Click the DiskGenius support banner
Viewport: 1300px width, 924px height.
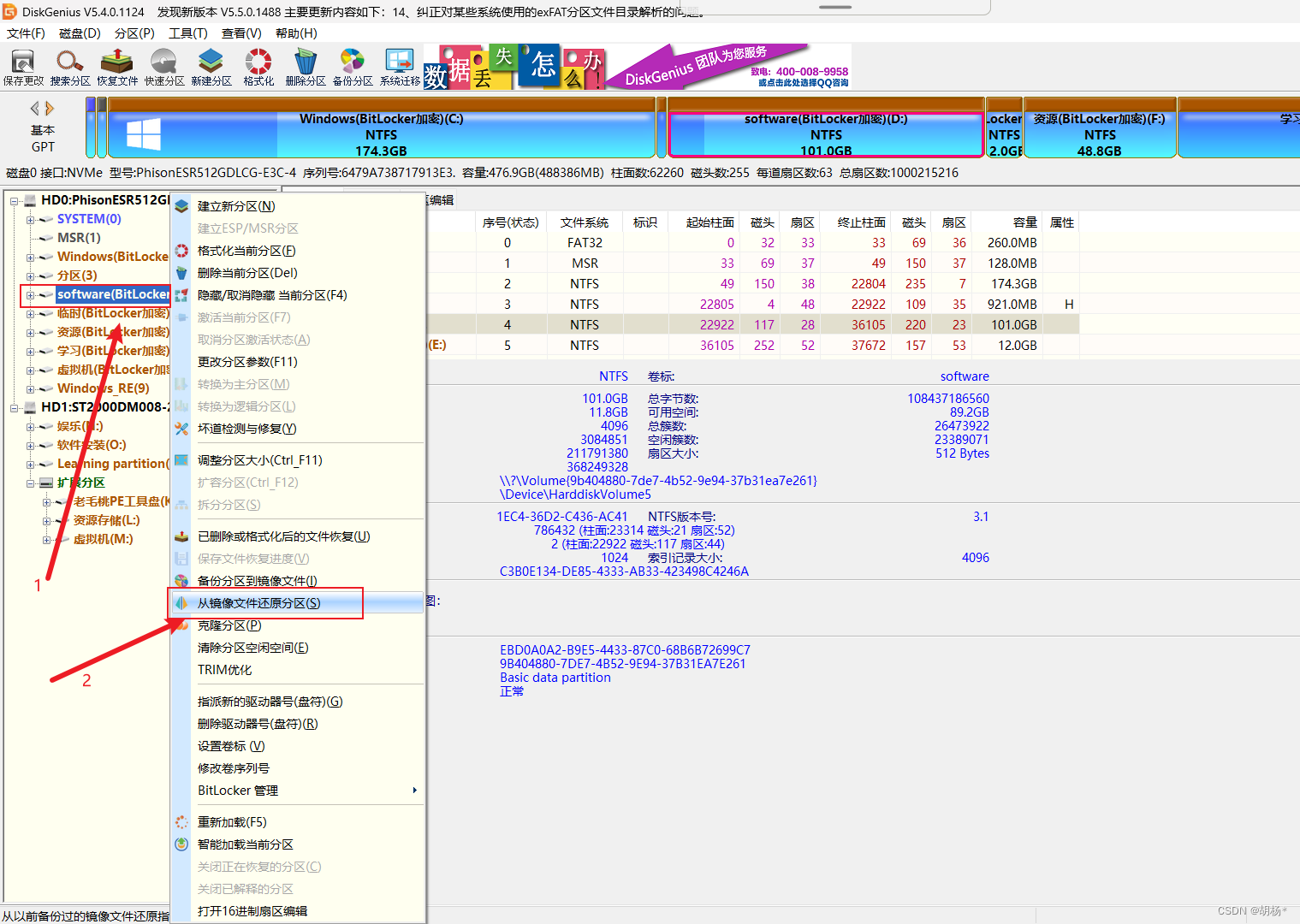click(638, 67)
